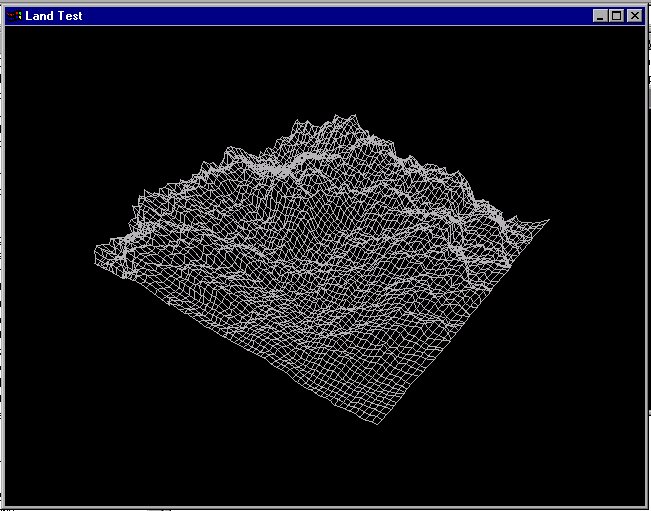Click the "Land Test" title text

click(x=54, y=16)
